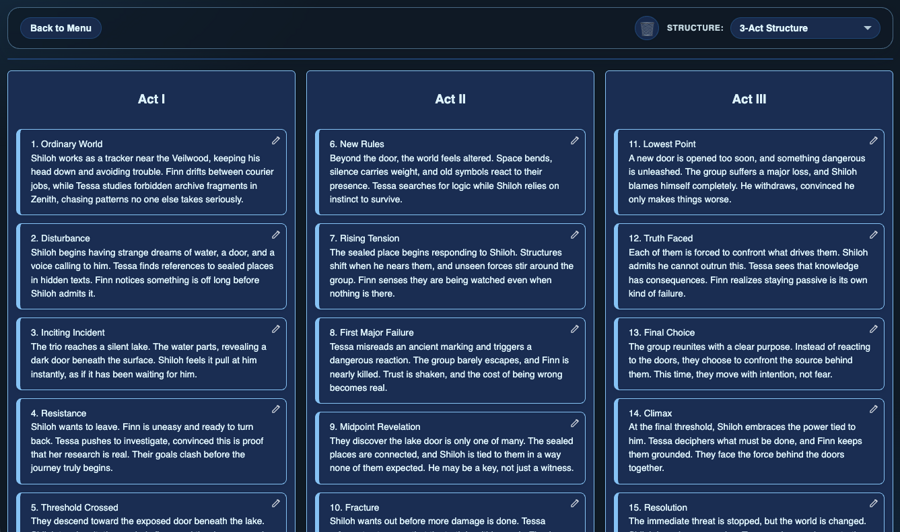Select the Act III column heading
Image resolution: width=900 pixels, height=532 pixels.
coord(749,99)
